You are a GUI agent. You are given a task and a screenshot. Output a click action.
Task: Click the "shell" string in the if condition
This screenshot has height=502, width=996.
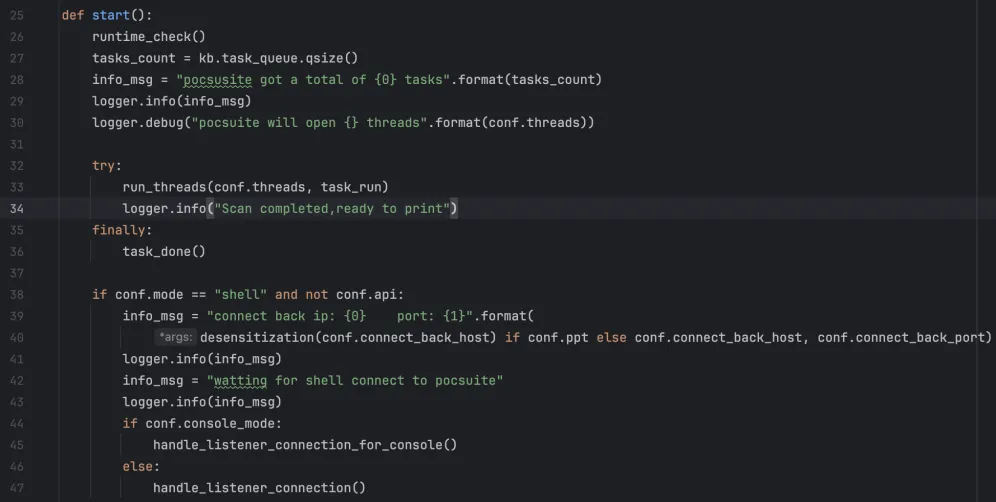pyautogui.click(x=240, y=295)
